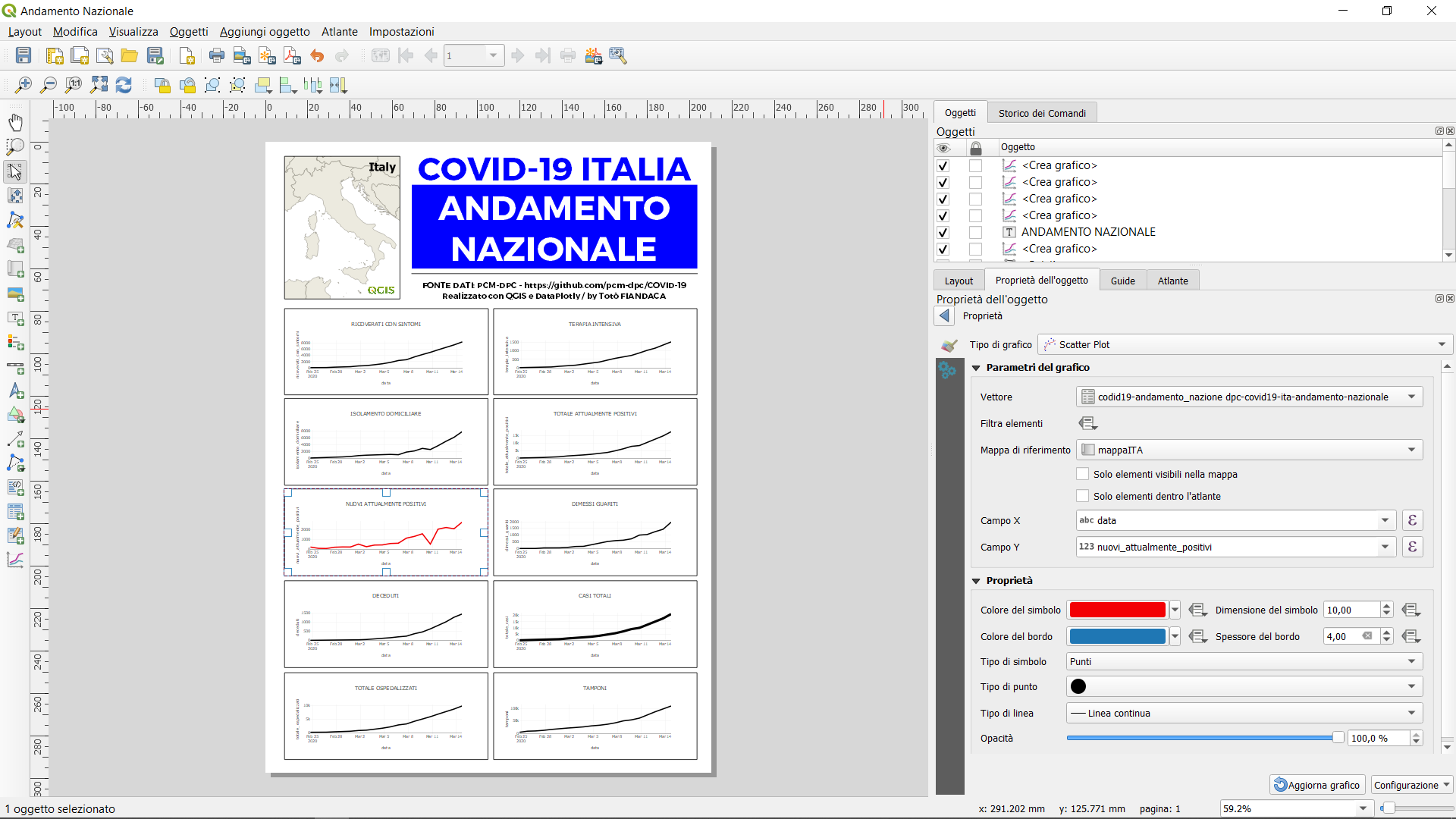Enable Solo elementi visibili nella mappa
The image size is (1456, 819).
click(x=1083, y=474)
